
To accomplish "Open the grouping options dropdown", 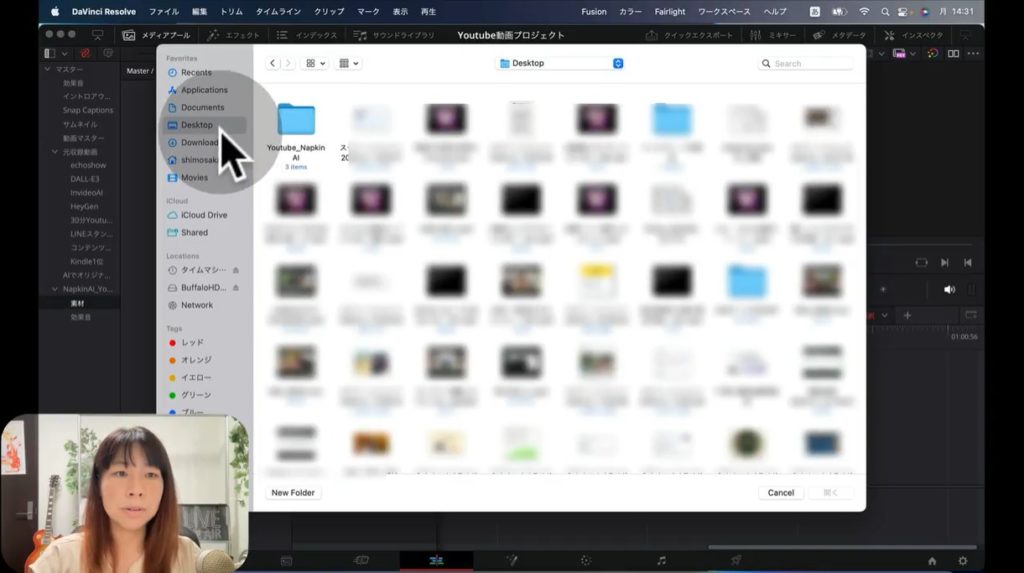I will 349,63.
